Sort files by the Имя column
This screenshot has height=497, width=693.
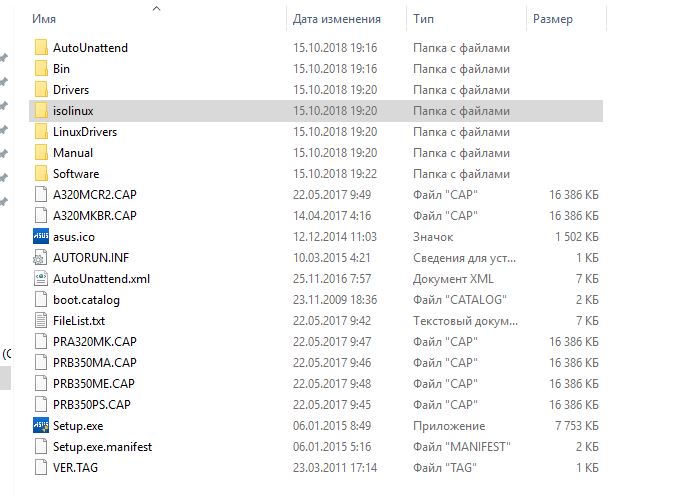coord(43,19)
